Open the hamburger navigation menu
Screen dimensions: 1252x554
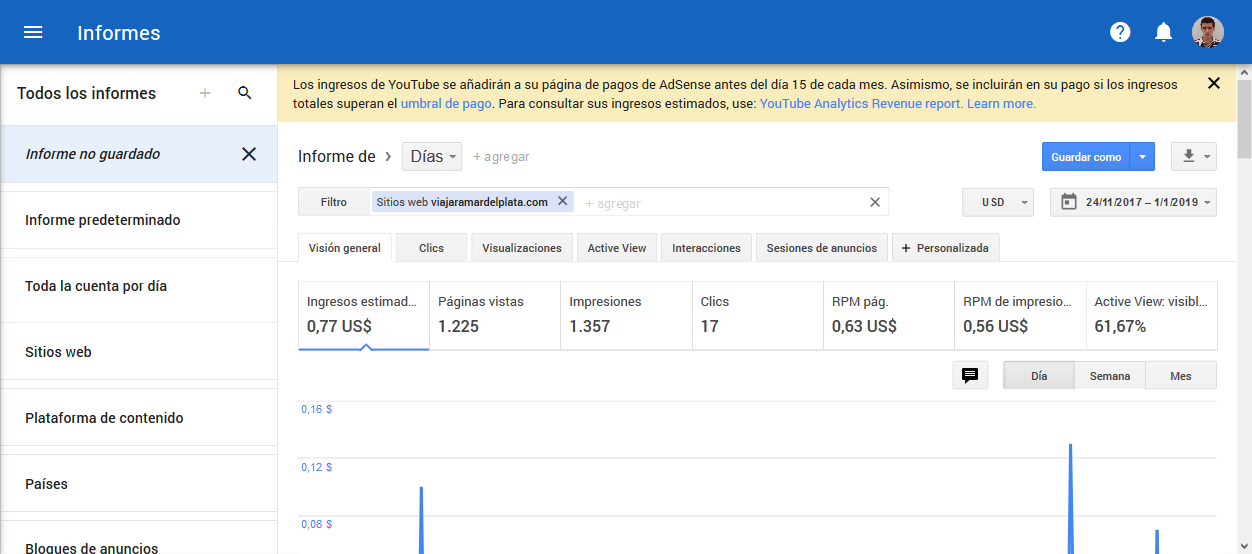(x=33, y=32)
